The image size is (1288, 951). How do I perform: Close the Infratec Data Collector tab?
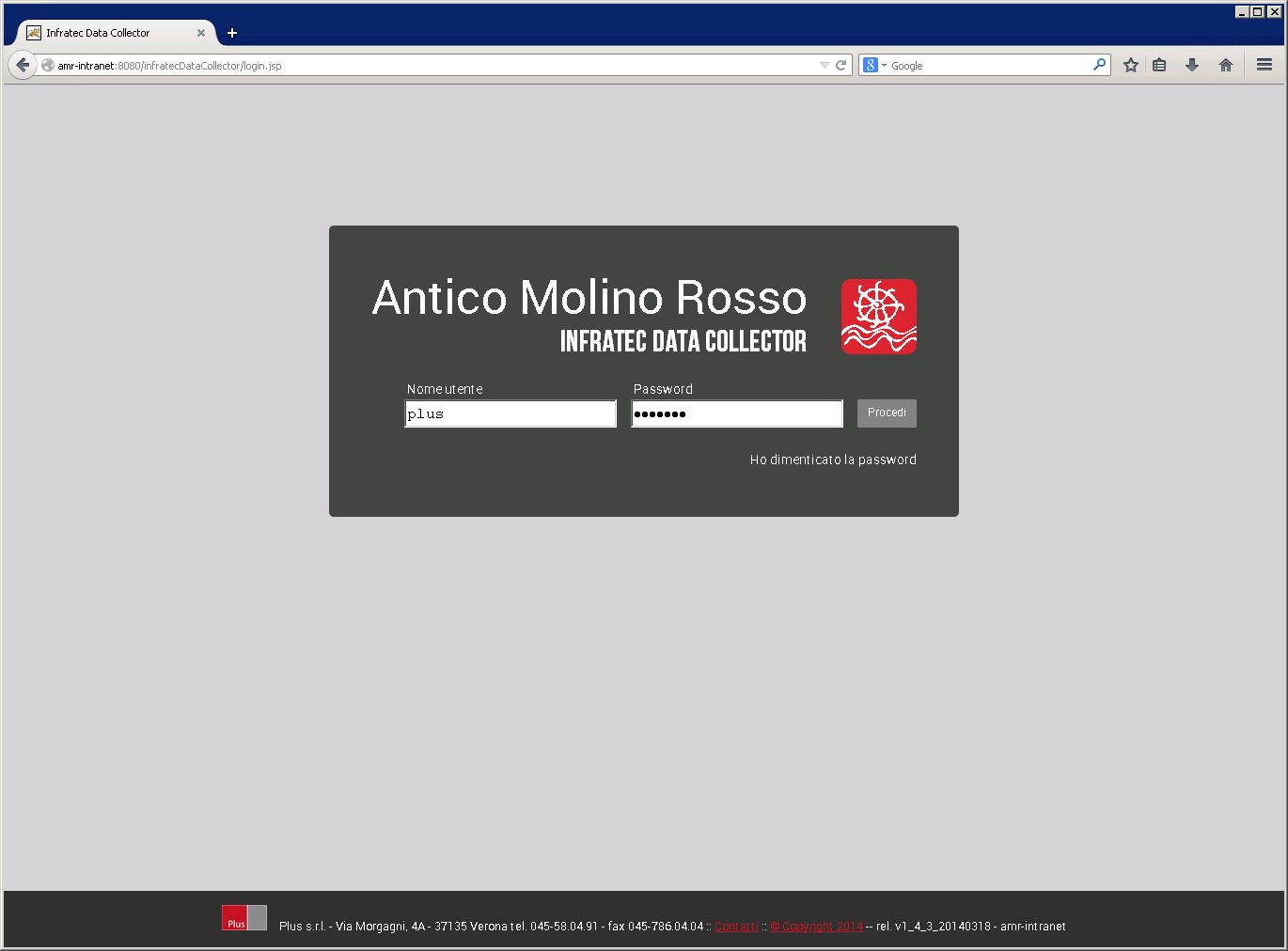coord(201,33)
